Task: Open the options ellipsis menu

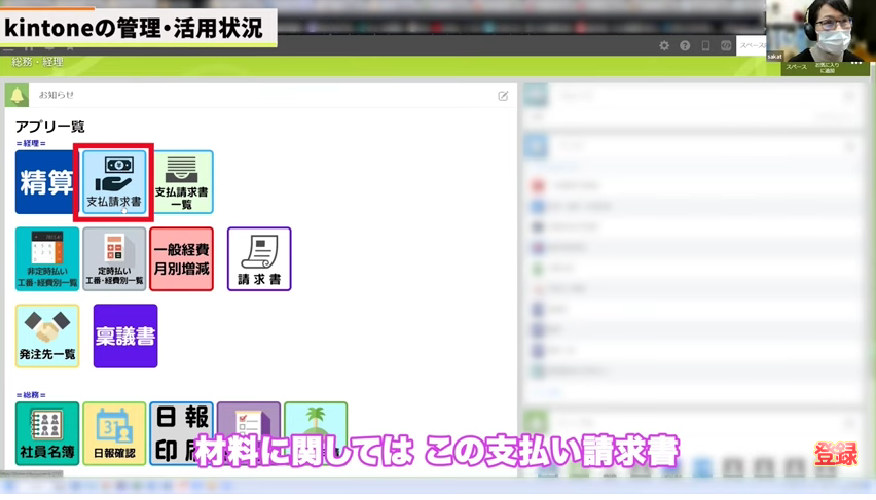Action: pos(856,64)
